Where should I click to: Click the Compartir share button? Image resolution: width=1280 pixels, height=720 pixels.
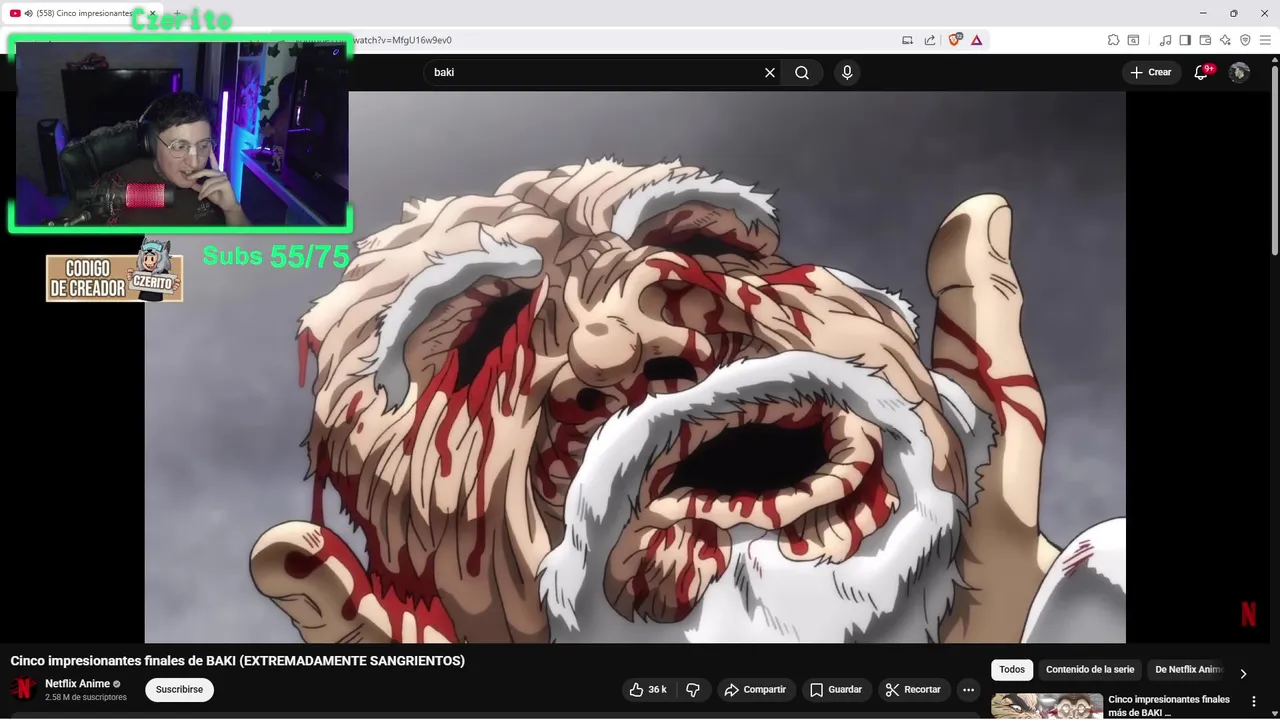[x=755, y=689]
